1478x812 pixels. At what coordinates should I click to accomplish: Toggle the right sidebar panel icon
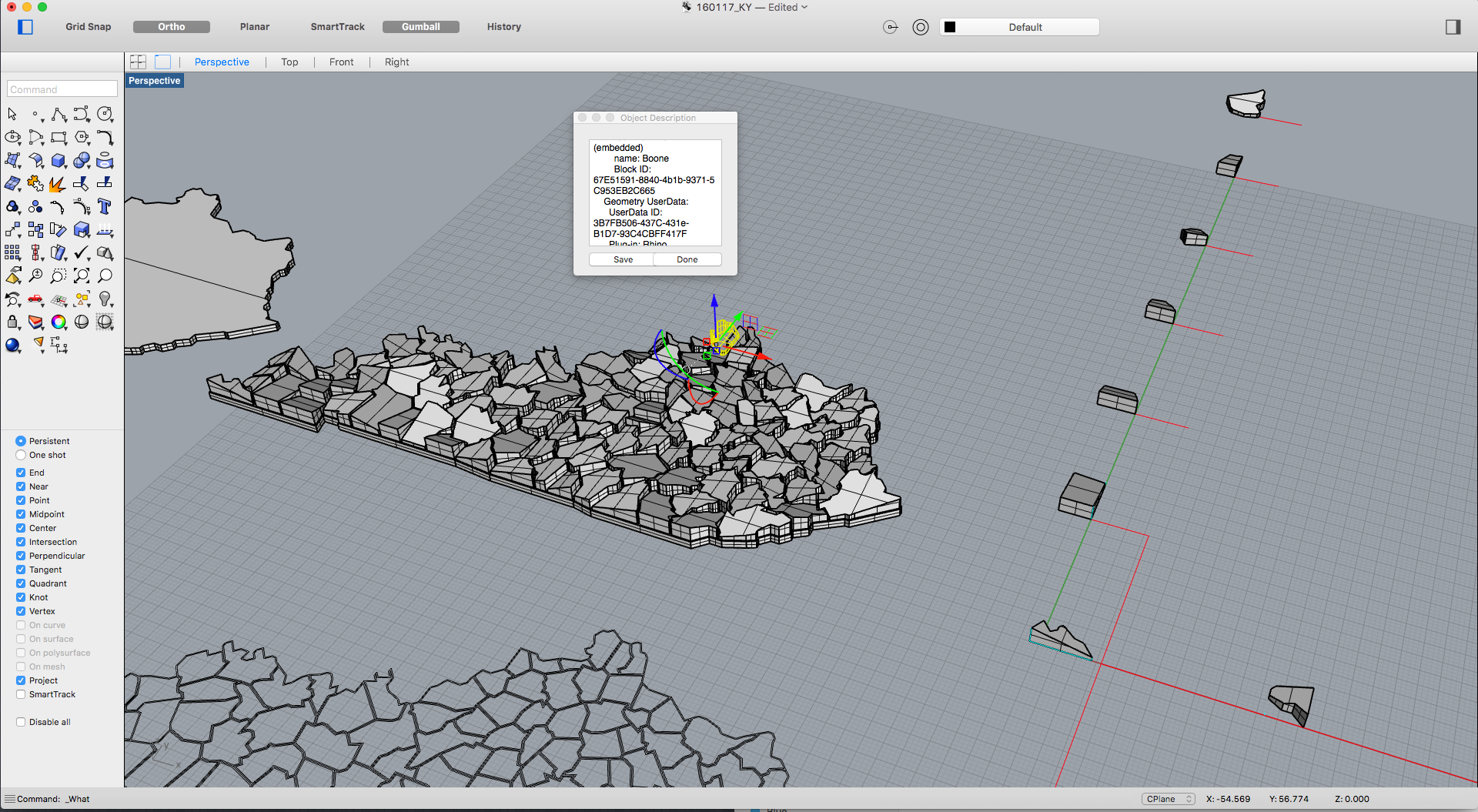1453,27
